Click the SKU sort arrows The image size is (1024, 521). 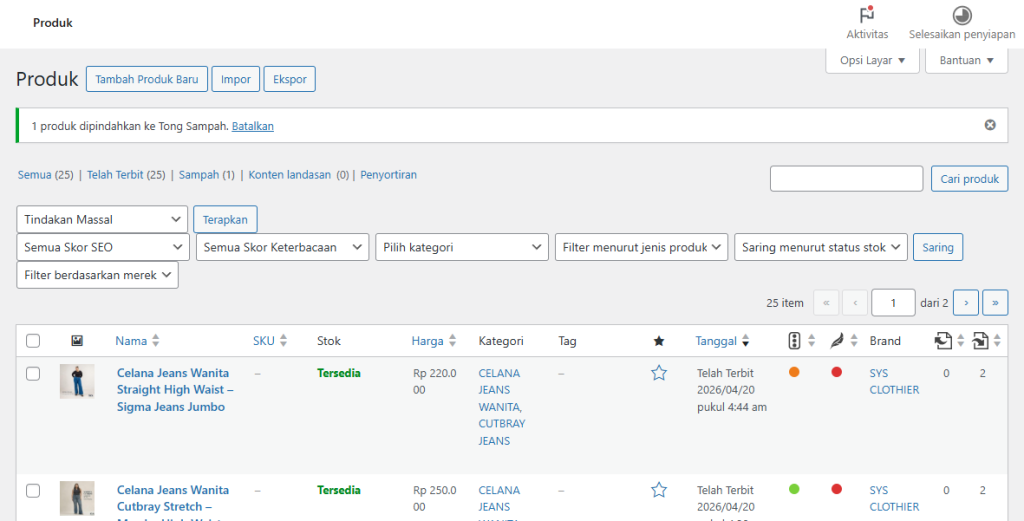[283, 341]
